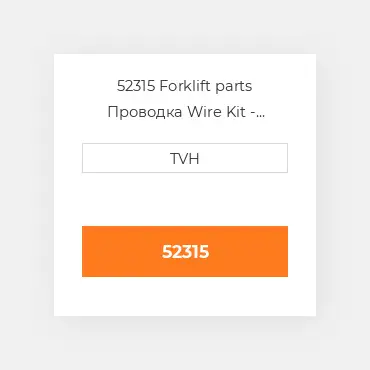The width and height of the screenshot is (370, 370).
Task: Click the word Проводка in the title
Action: (x=145, y=112)
